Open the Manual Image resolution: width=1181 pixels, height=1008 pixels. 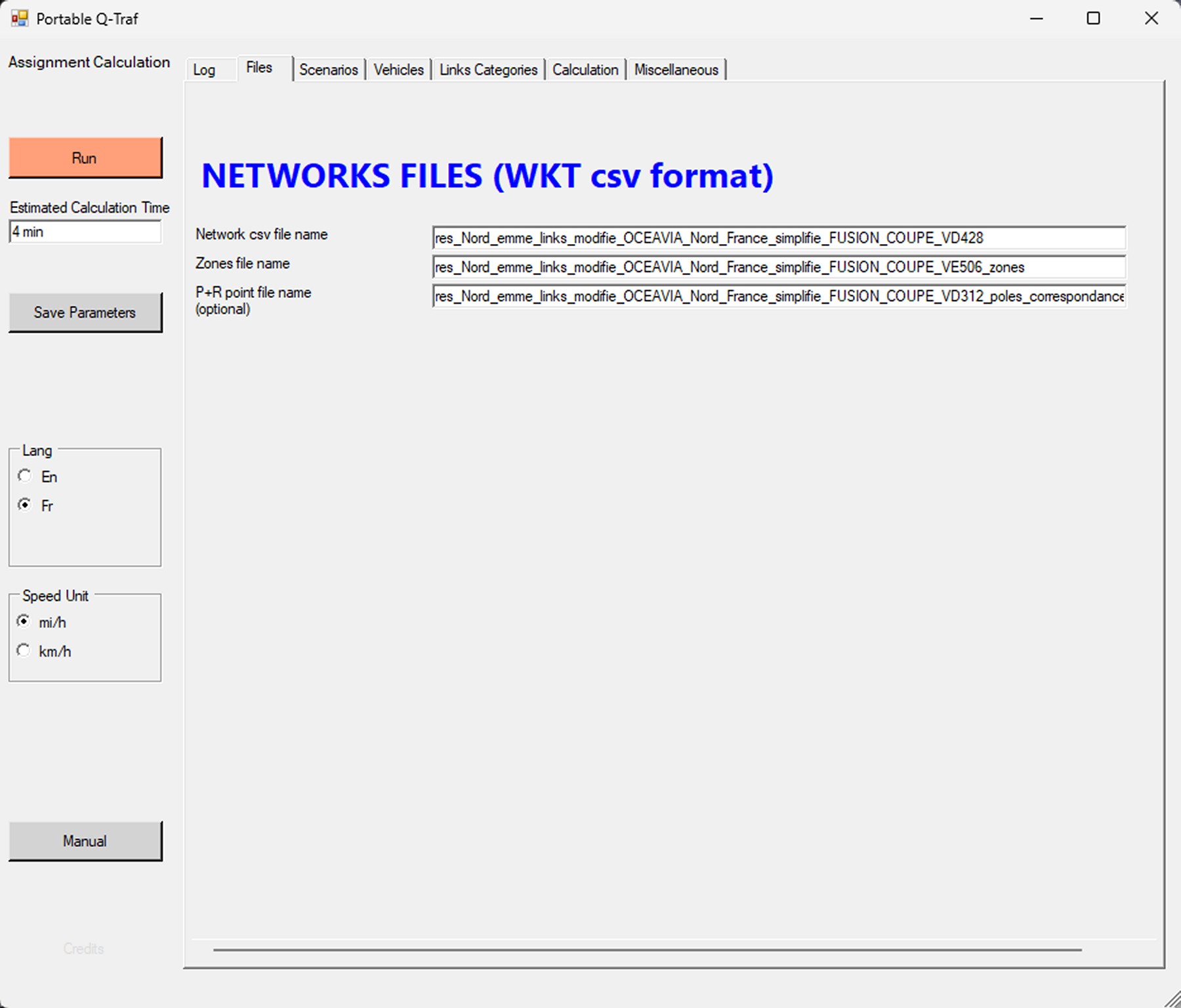coord(85,841)
